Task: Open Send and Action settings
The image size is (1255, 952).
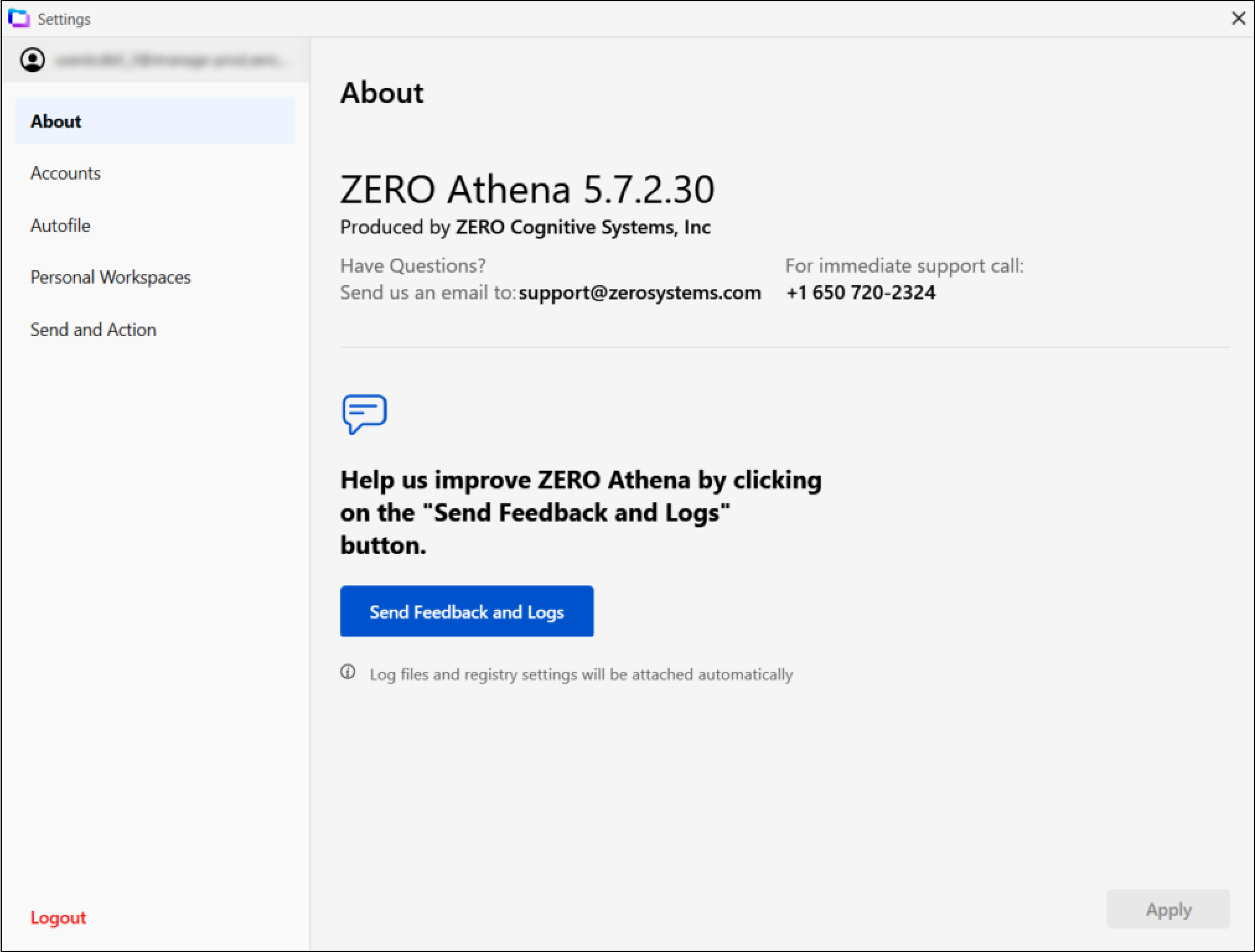Action: point(94,329)
